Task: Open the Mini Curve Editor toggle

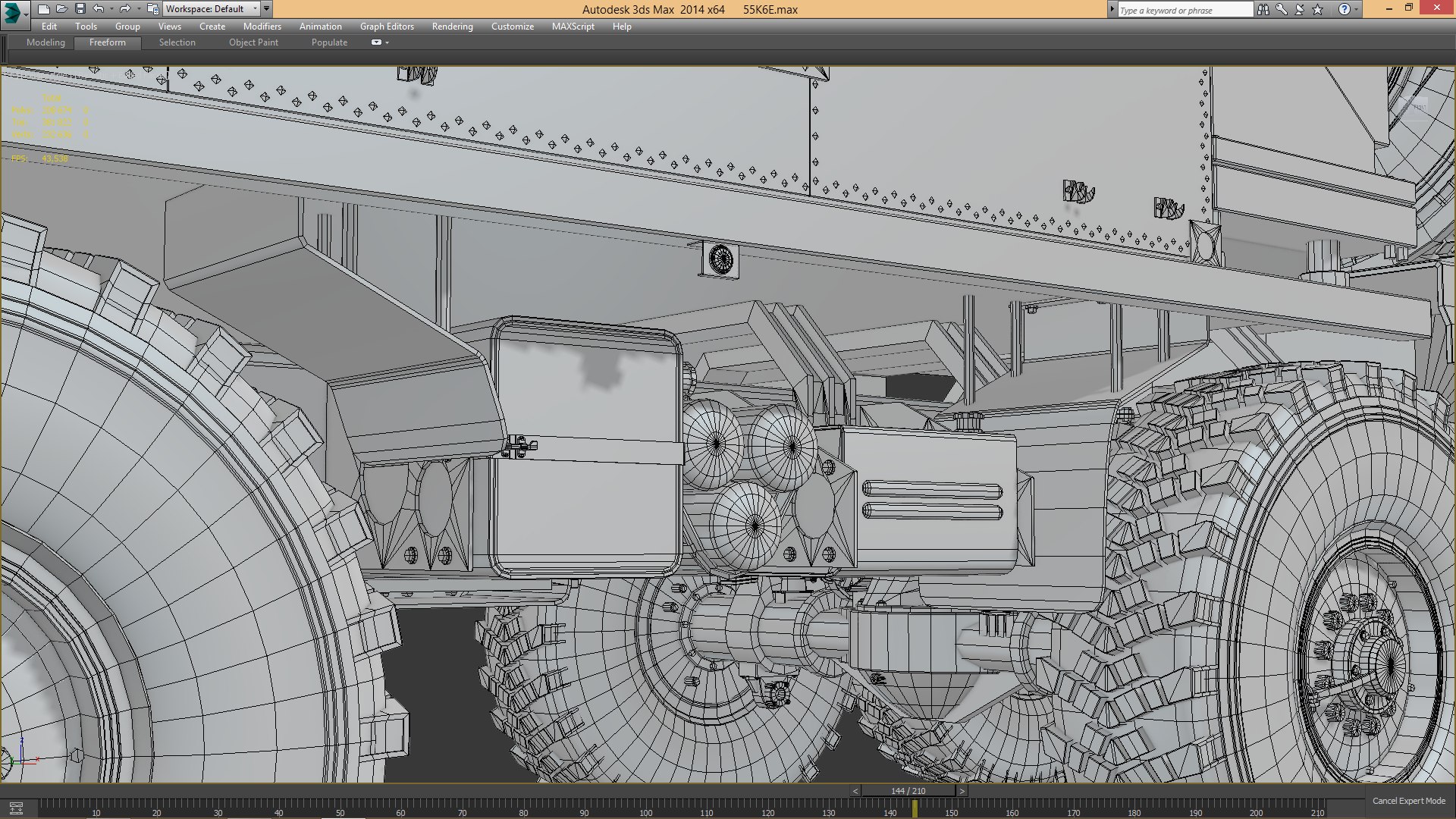Action: 16,808
